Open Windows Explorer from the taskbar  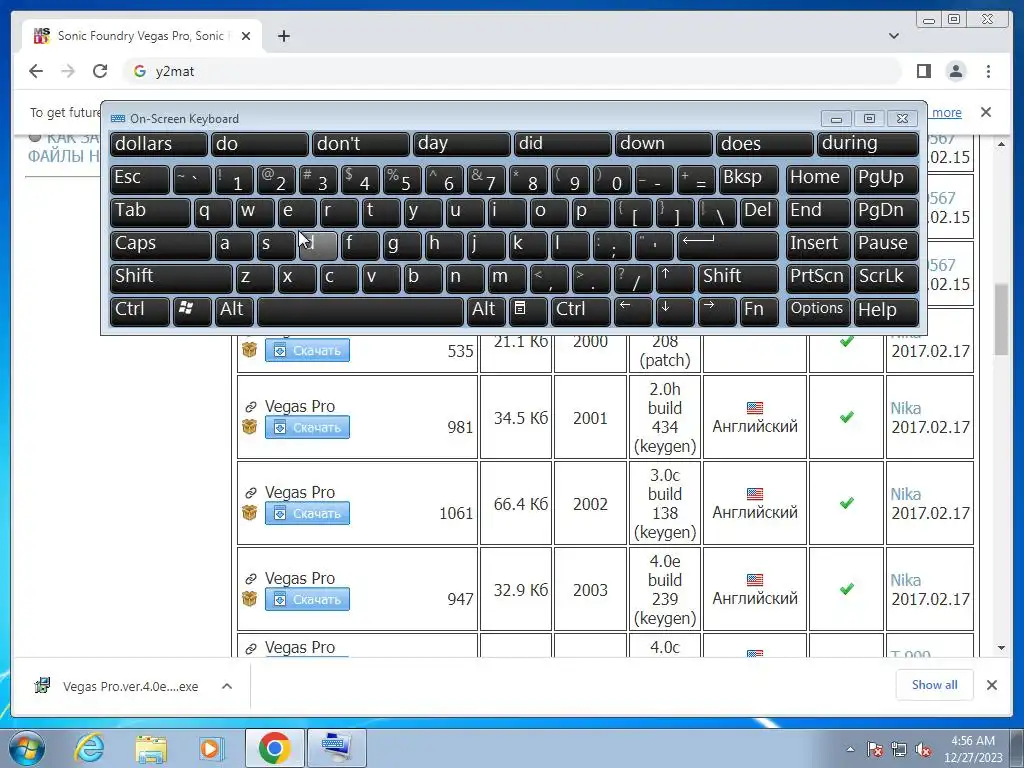tap(151, 748)
